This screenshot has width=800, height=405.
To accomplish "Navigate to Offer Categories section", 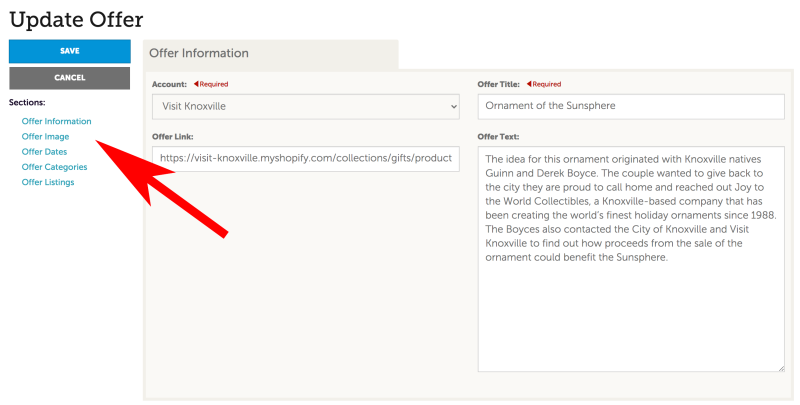I will (55, 167).
